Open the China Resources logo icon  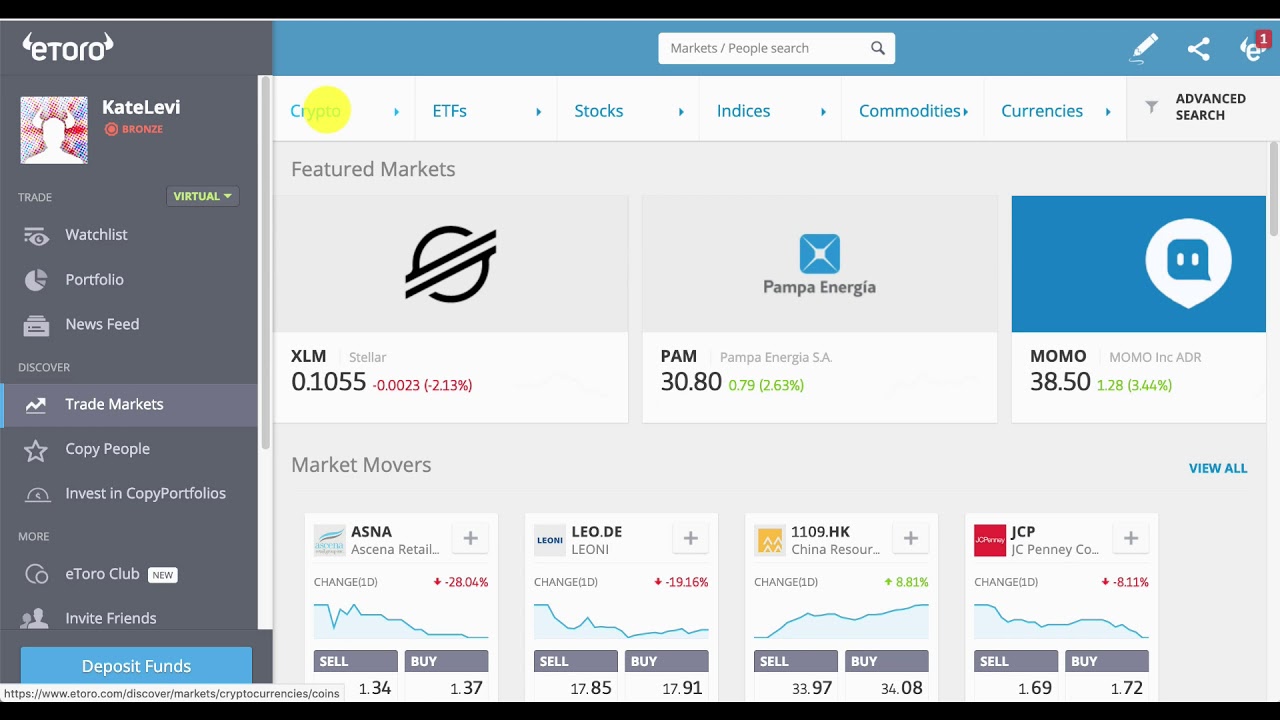coord(770,540)
